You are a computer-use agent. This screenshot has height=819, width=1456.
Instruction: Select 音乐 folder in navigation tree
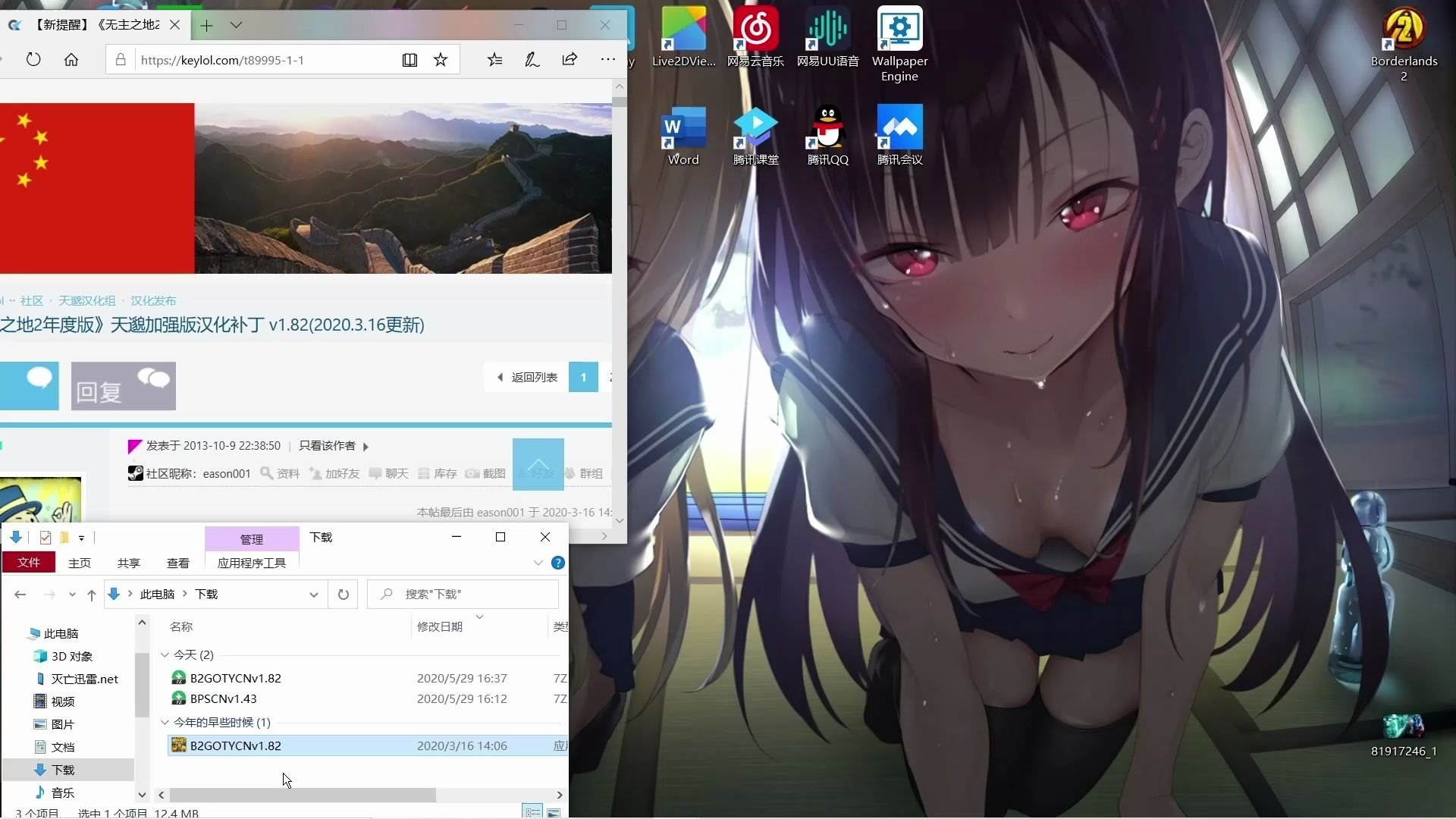pos(55,792)
